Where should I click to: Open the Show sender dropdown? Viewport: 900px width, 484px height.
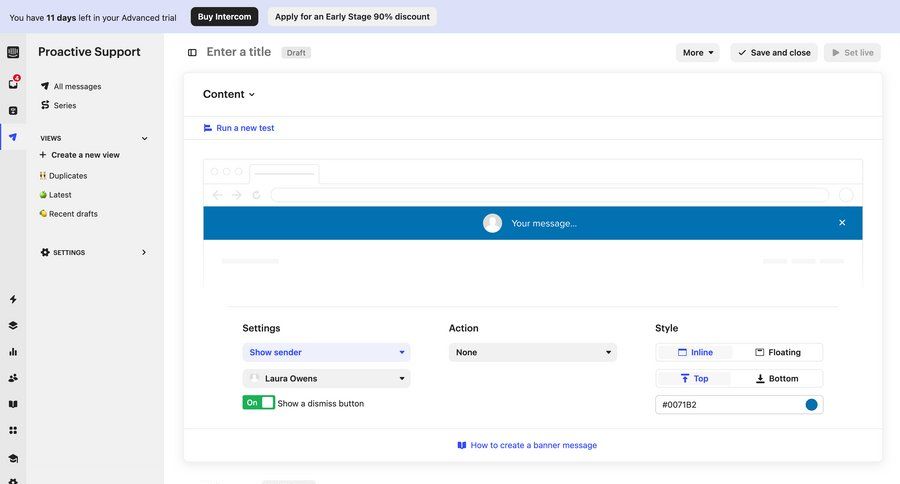point(326,353)
